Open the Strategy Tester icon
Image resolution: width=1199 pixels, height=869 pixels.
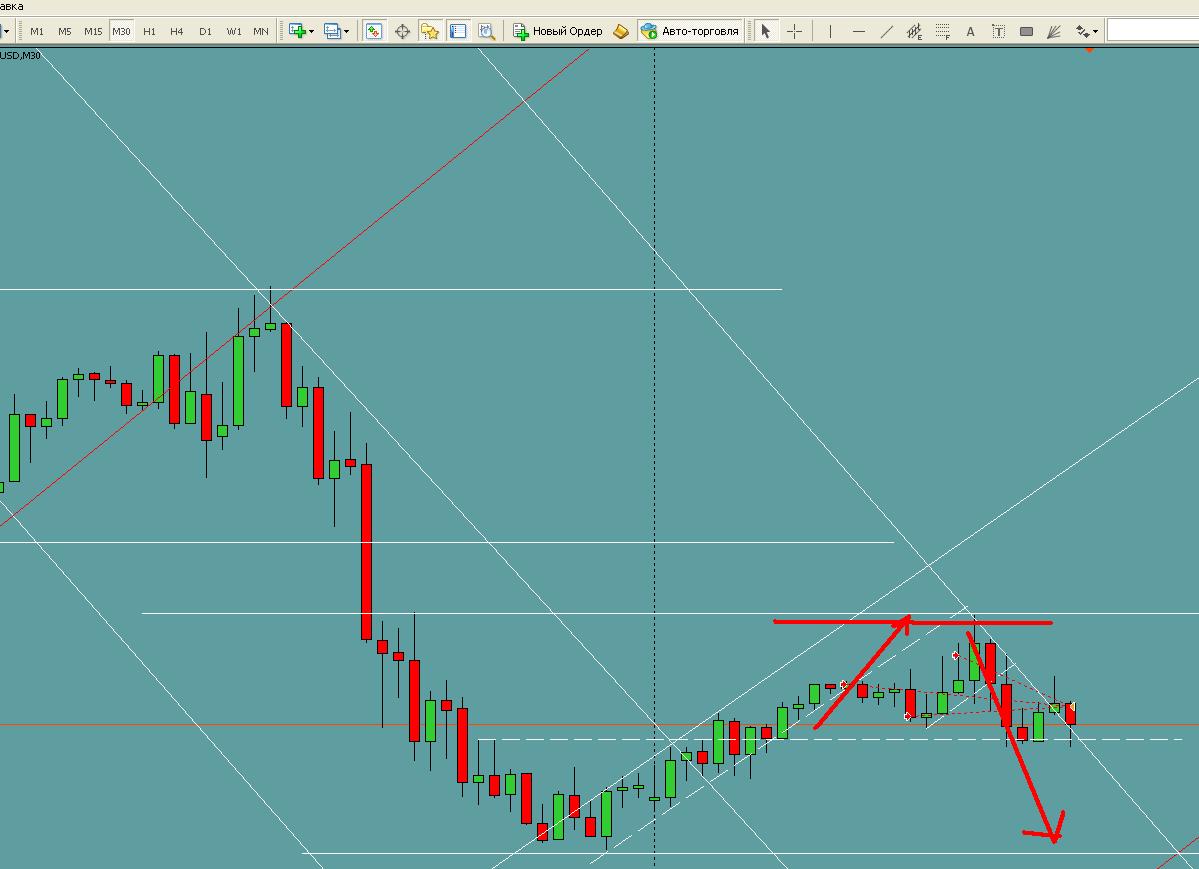(486, 31)
